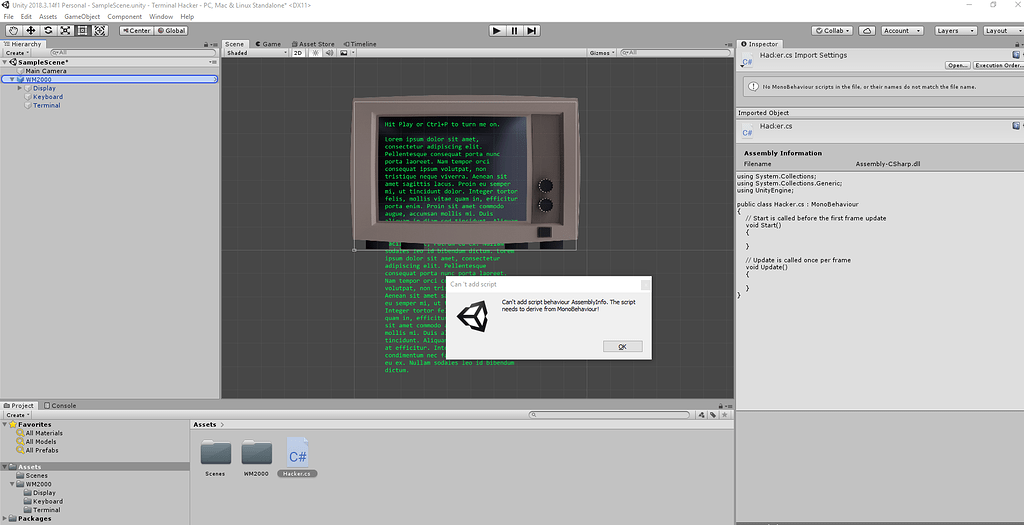
Task: Select the Hacker.cs script asset
Action: 297,455
